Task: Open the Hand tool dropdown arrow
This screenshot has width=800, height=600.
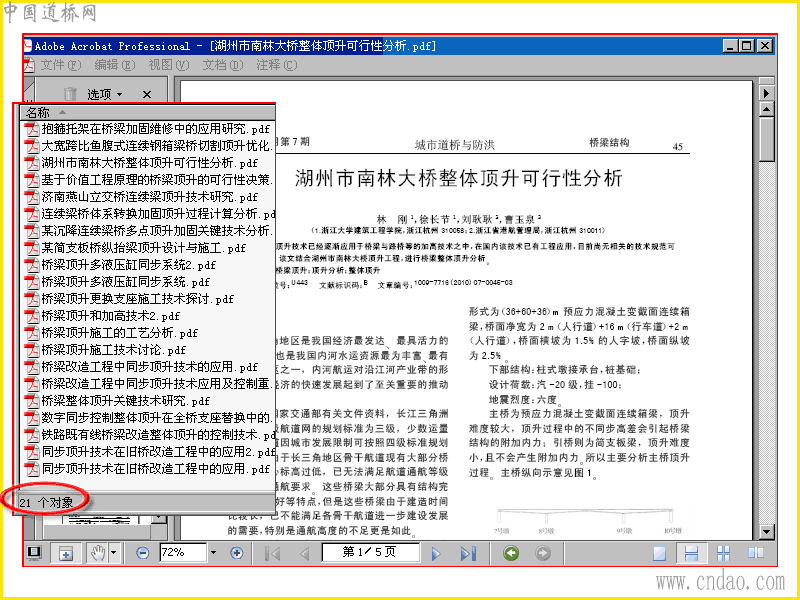Action: (x=113, y=553)
